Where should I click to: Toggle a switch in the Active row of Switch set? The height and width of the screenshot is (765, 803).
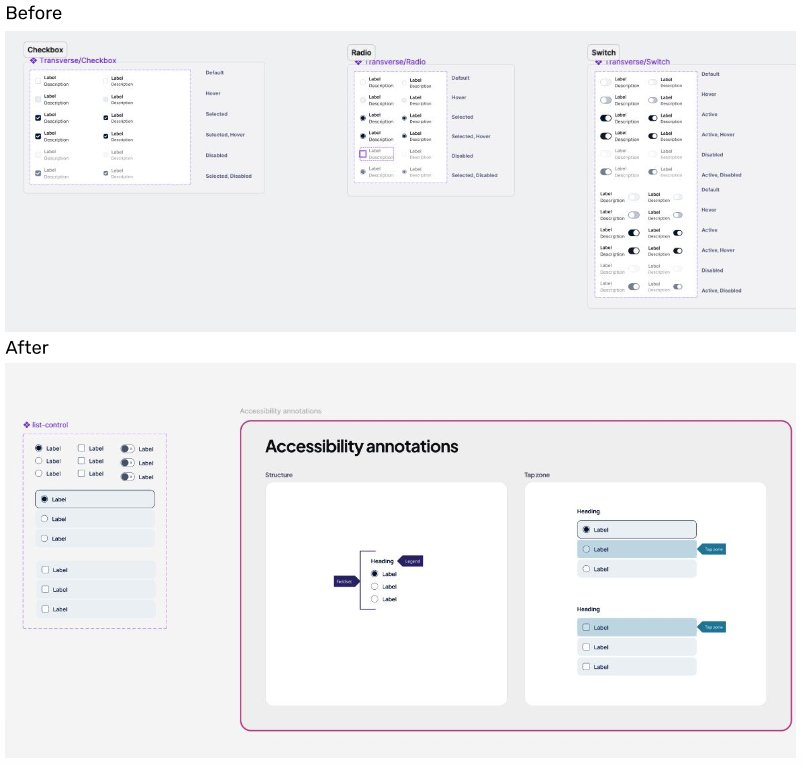tap(605, 117)
